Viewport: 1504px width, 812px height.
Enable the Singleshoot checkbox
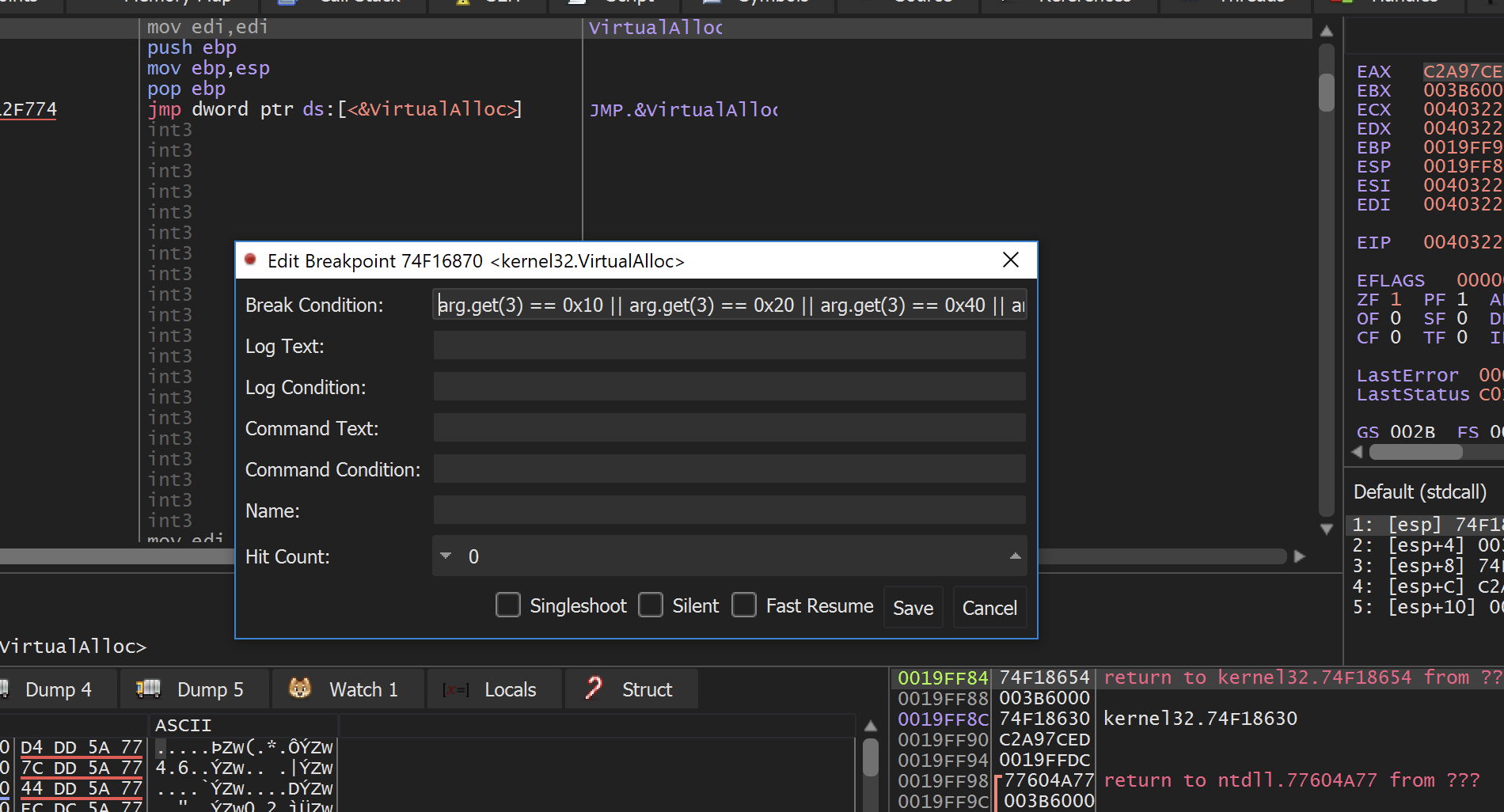[x=507, y=605]
